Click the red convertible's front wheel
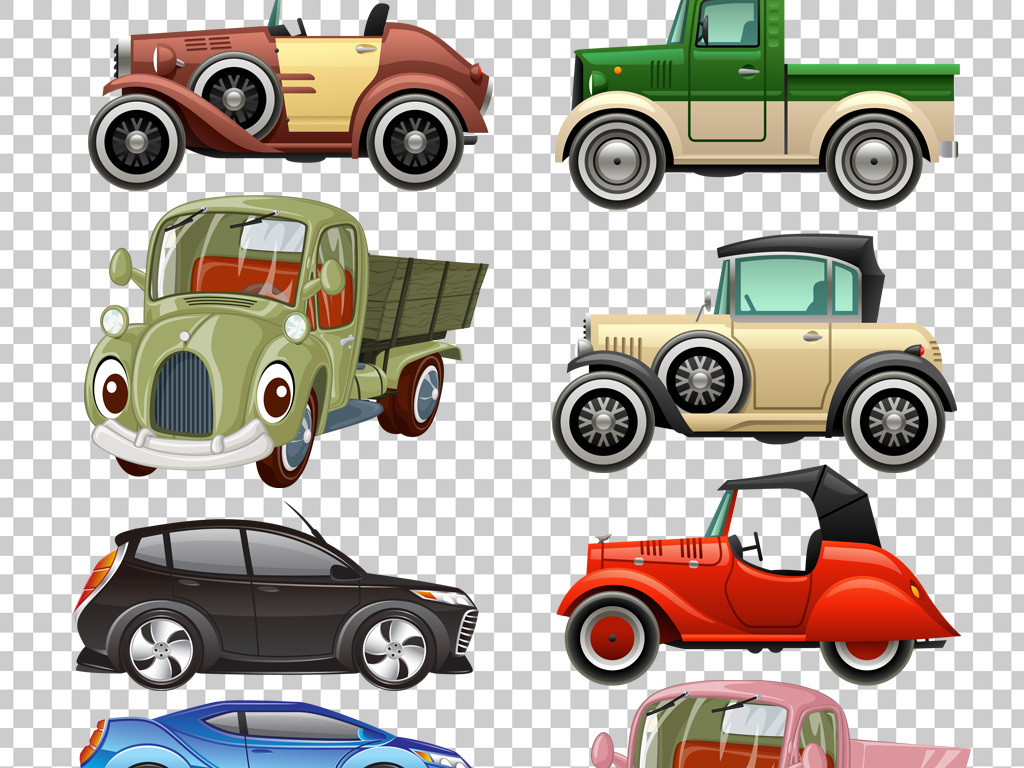The width and height of the screenshot is (1024, 768). coord(613,637)
